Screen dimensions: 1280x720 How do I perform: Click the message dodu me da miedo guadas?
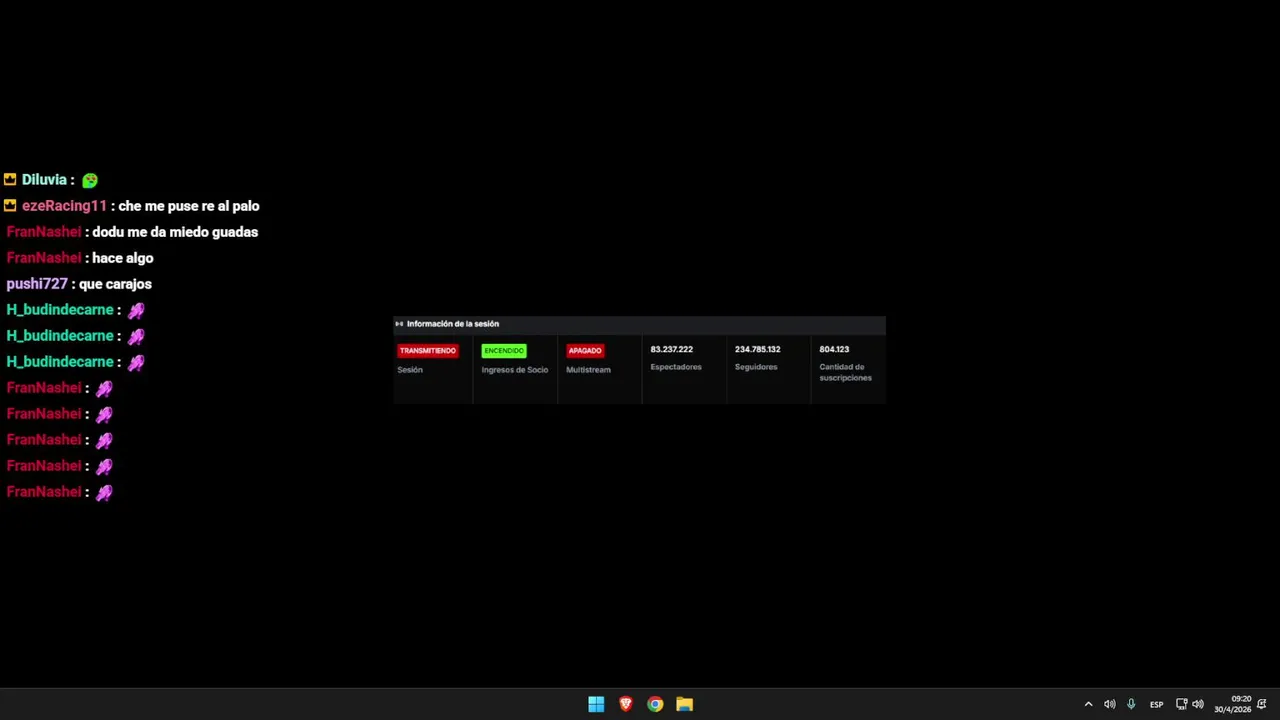point(175,232)
